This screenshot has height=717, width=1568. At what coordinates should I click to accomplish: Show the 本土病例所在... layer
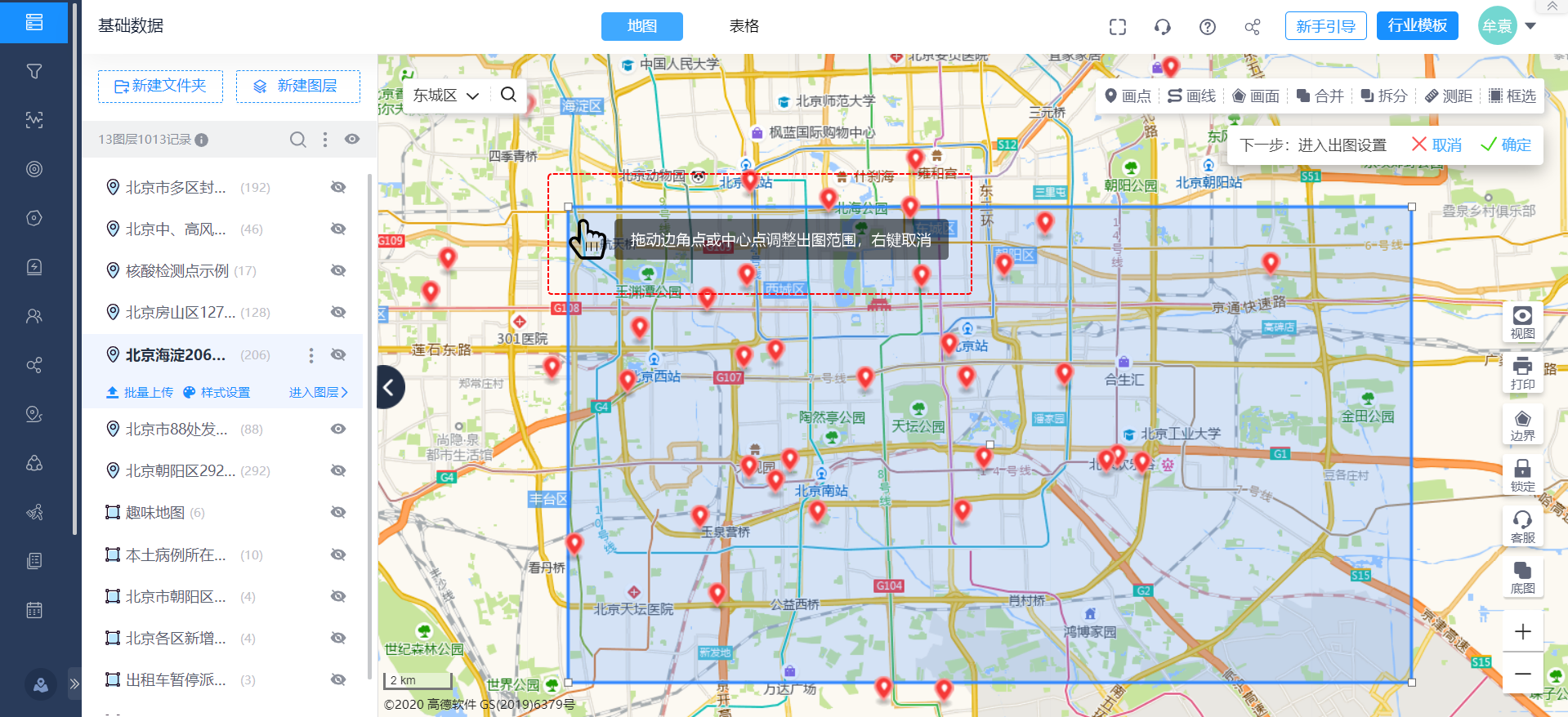point(338,554)
